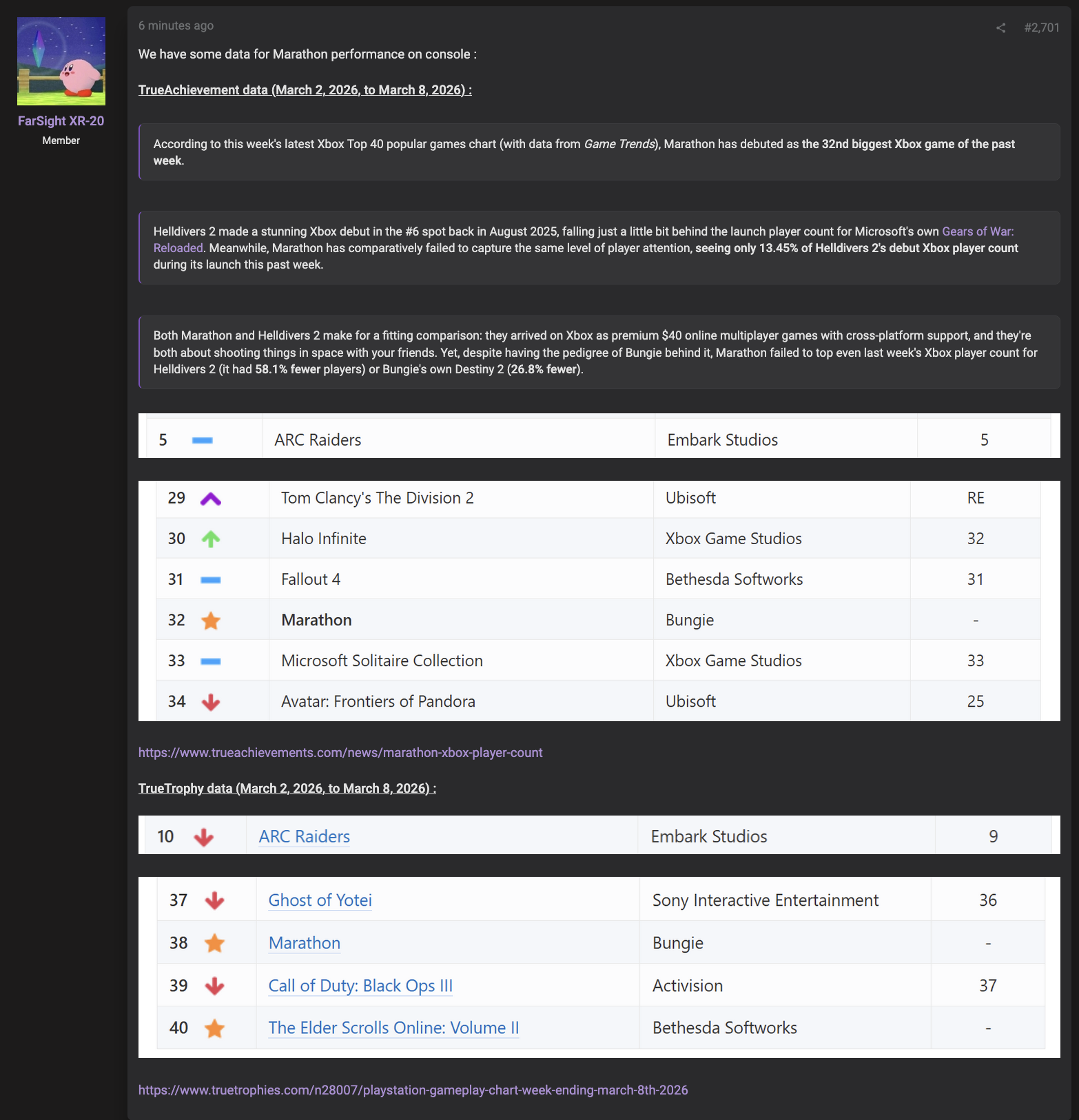Select 'Tom Clancy's The Division 2' table cell
Screen dimensions: 1079x1120
tap(461, 499)
